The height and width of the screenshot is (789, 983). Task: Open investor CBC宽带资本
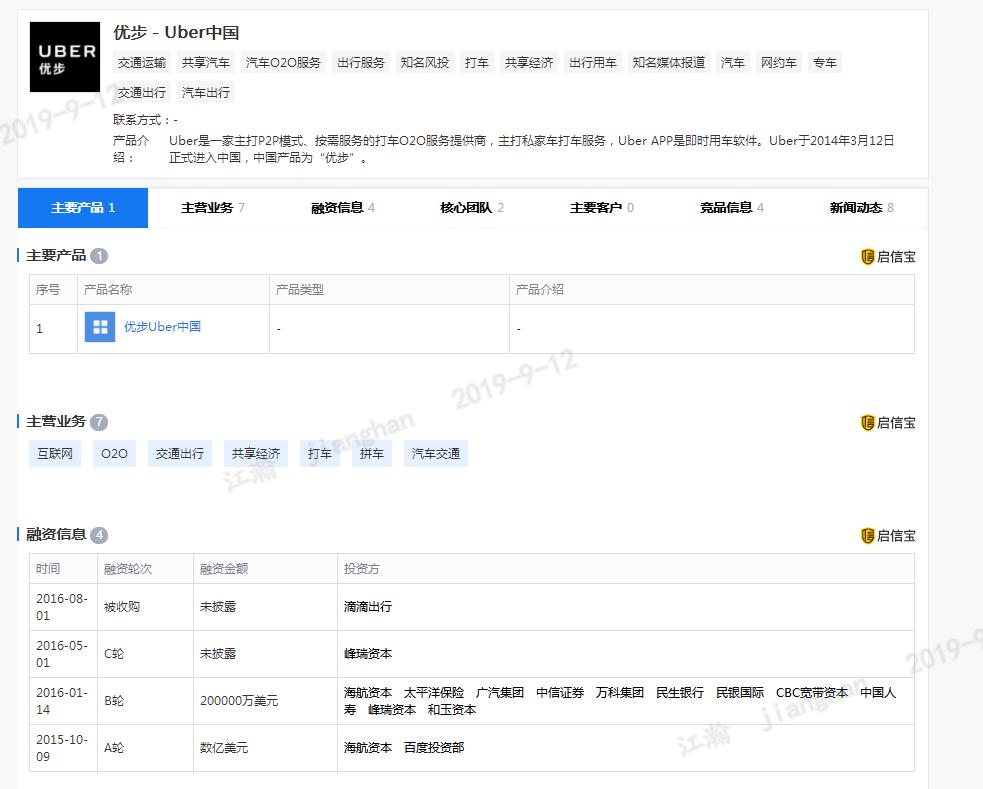812,692
